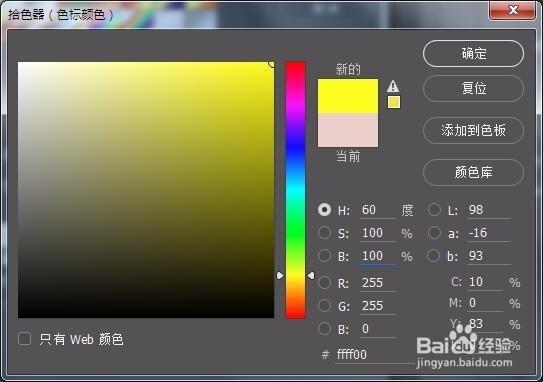543x382 pixels.
Task: Click the C field showing 10
Action: click(485, 282)
